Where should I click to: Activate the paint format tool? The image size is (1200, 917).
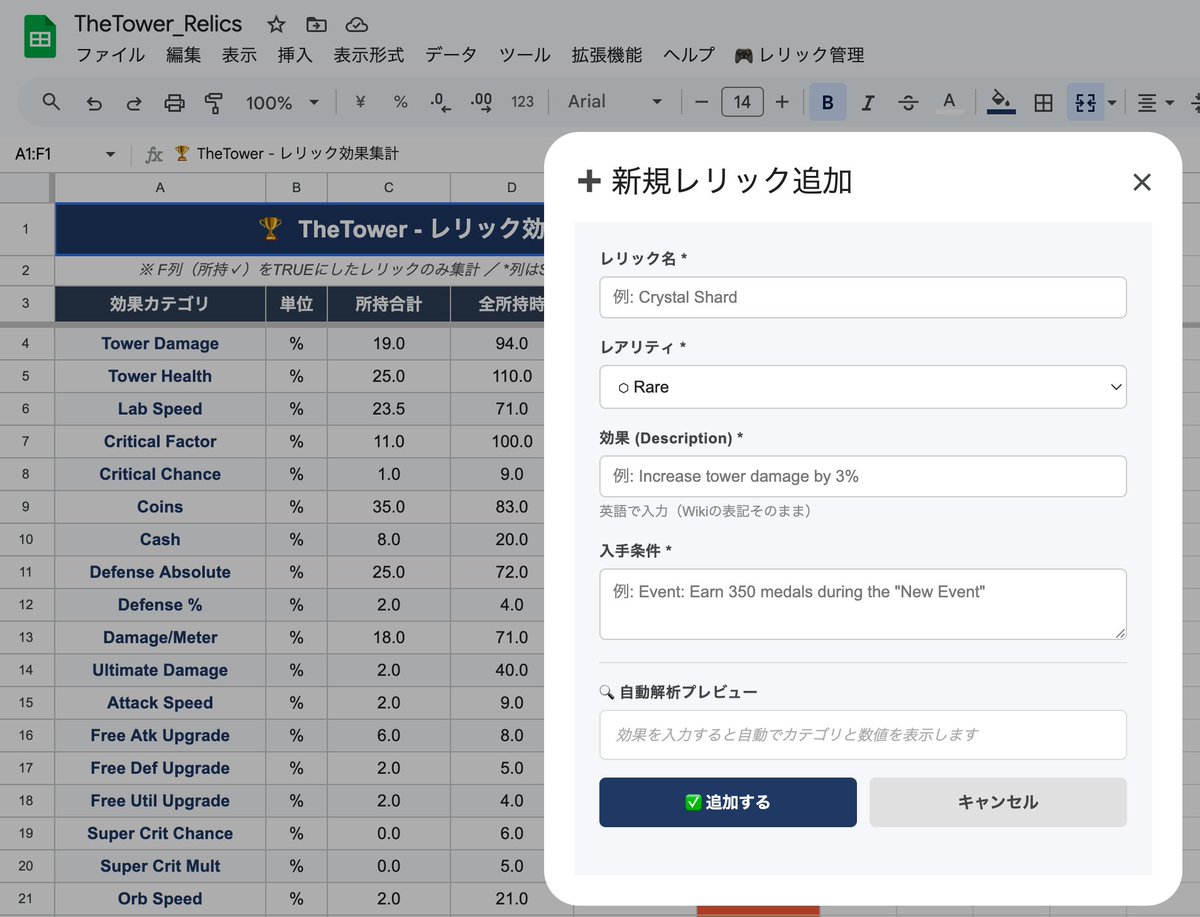213,102
